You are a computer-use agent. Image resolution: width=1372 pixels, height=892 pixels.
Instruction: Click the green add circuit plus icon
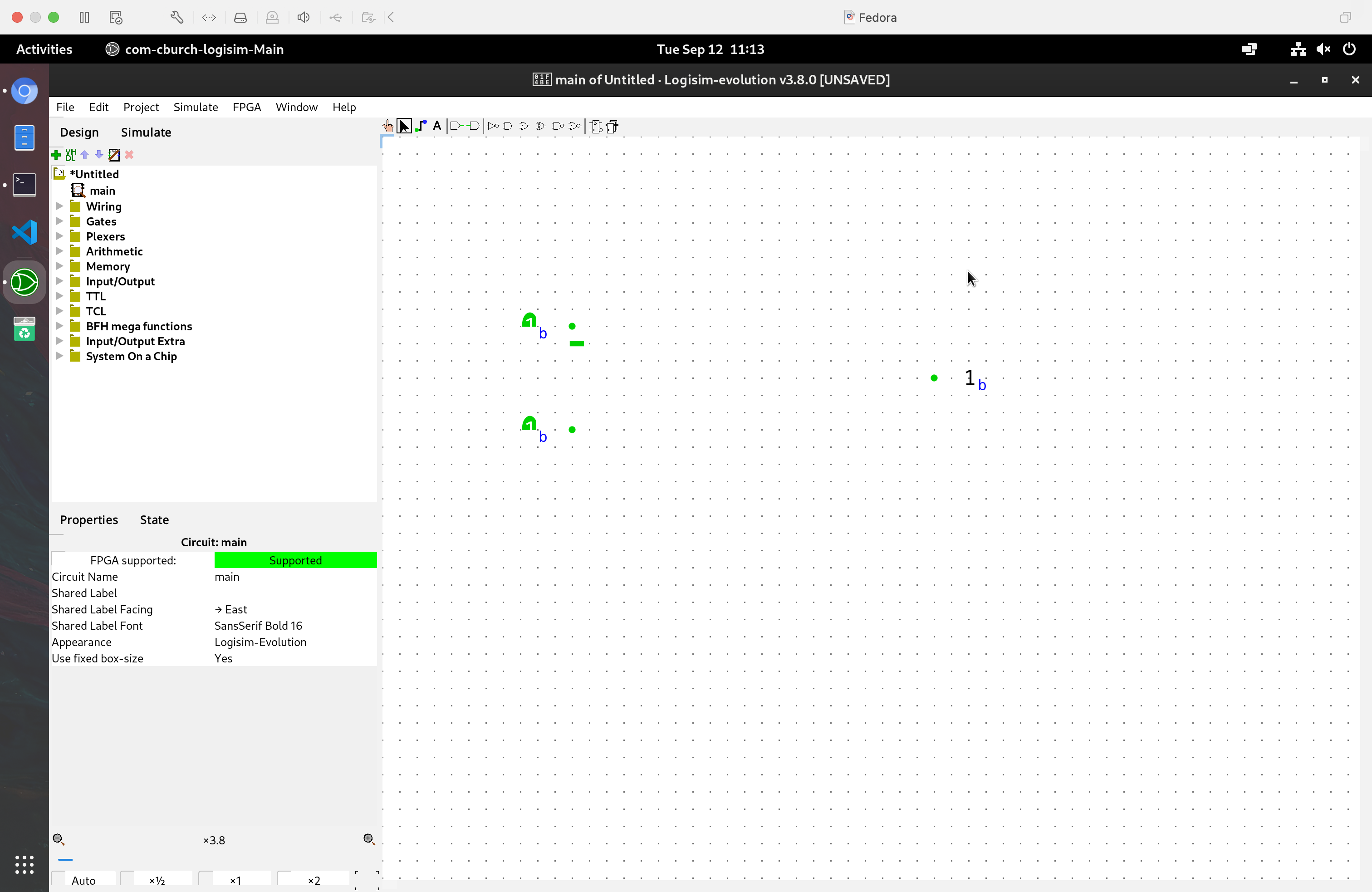56,155
